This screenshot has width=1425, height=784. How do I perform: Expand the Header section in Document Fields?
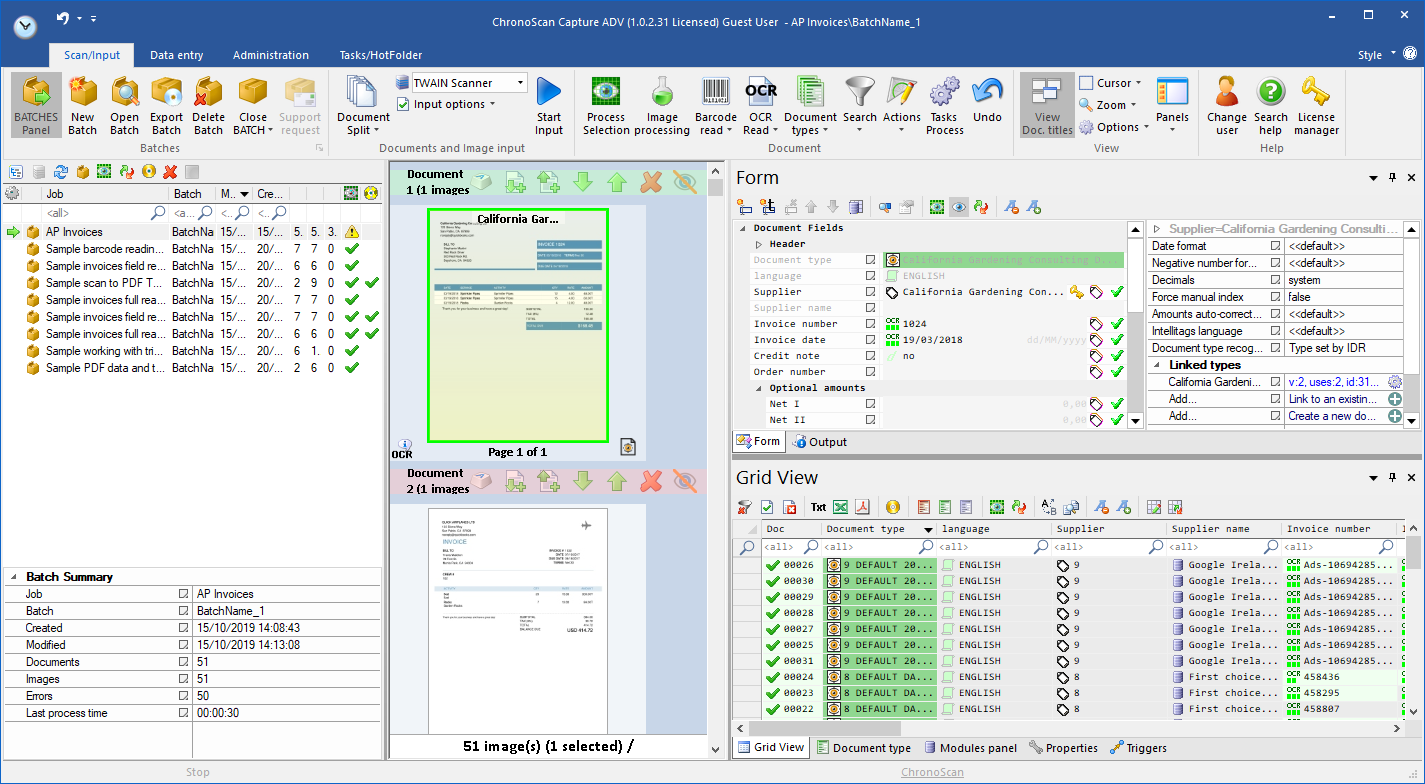pos(759,244)
